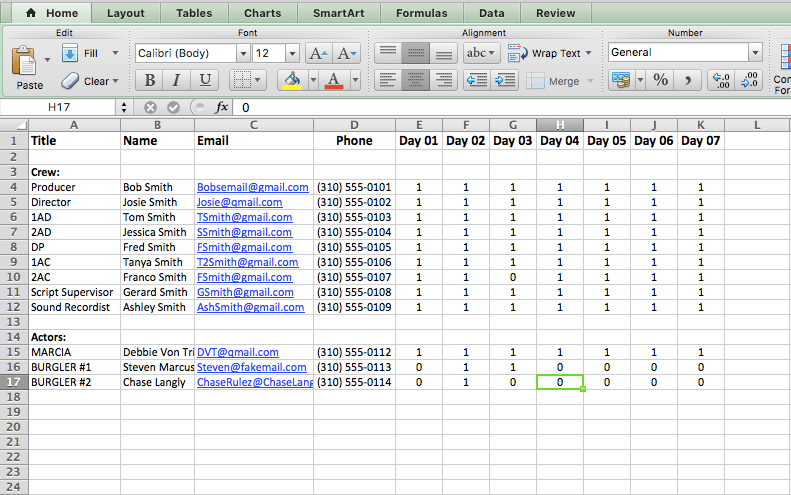Open the currency format dropdown arrow
Viewport: 791px width, 495px height.
pos(640,80)
